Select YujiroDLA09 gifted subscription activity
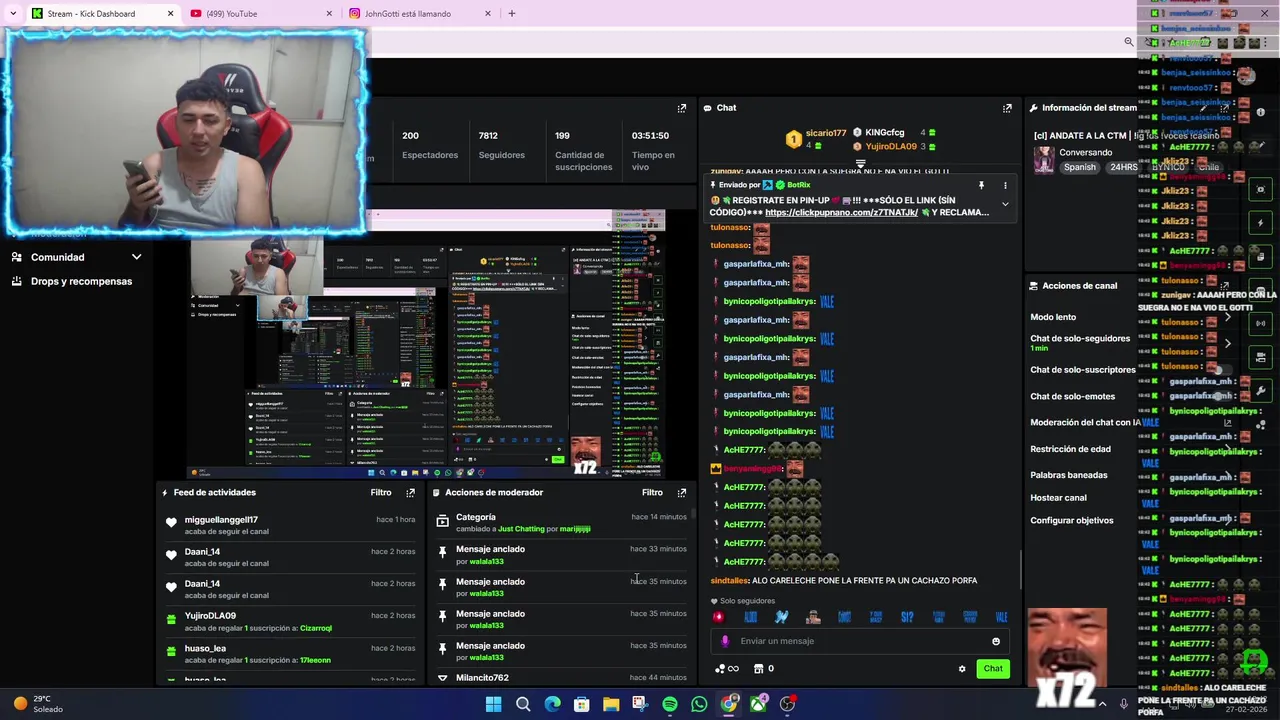 (x=290, y=621)
